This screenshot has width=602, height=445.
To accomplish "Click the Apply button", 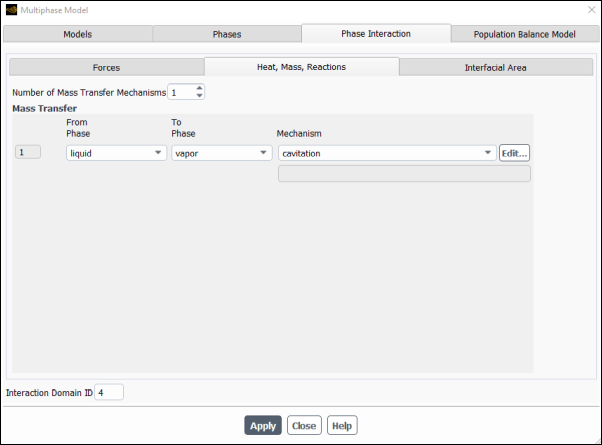I will click(263, 425).
